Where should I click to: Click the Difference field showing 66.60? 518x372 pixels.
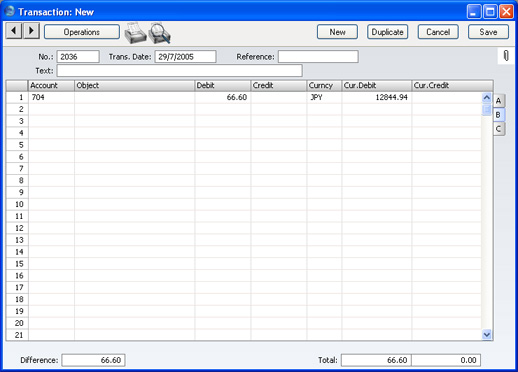pyautogui.click(x=93, y=360)
